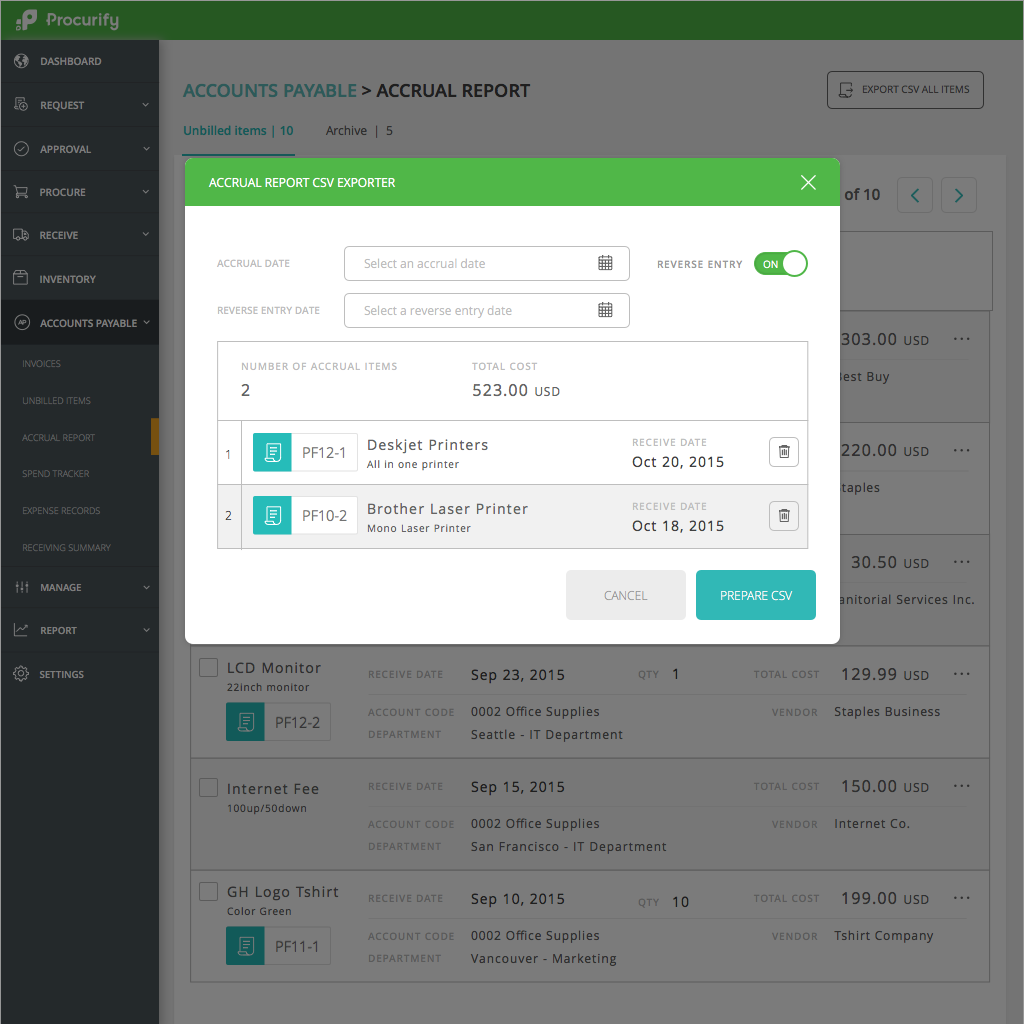Screen dimensions: 1024x1024
Task: Open Receiving Summary in the sidebar
Action: 66,547
